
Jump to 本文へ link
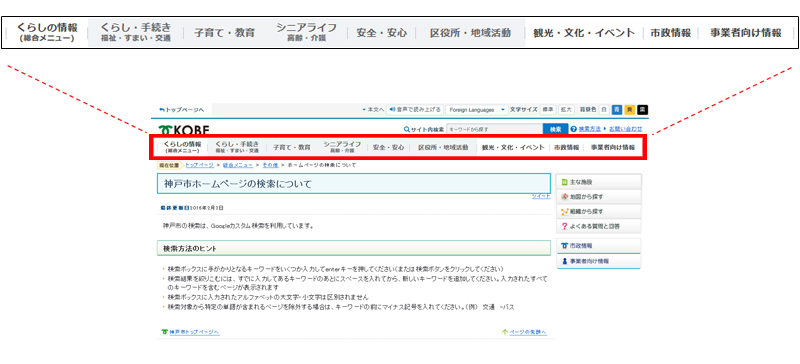point(373,109)
